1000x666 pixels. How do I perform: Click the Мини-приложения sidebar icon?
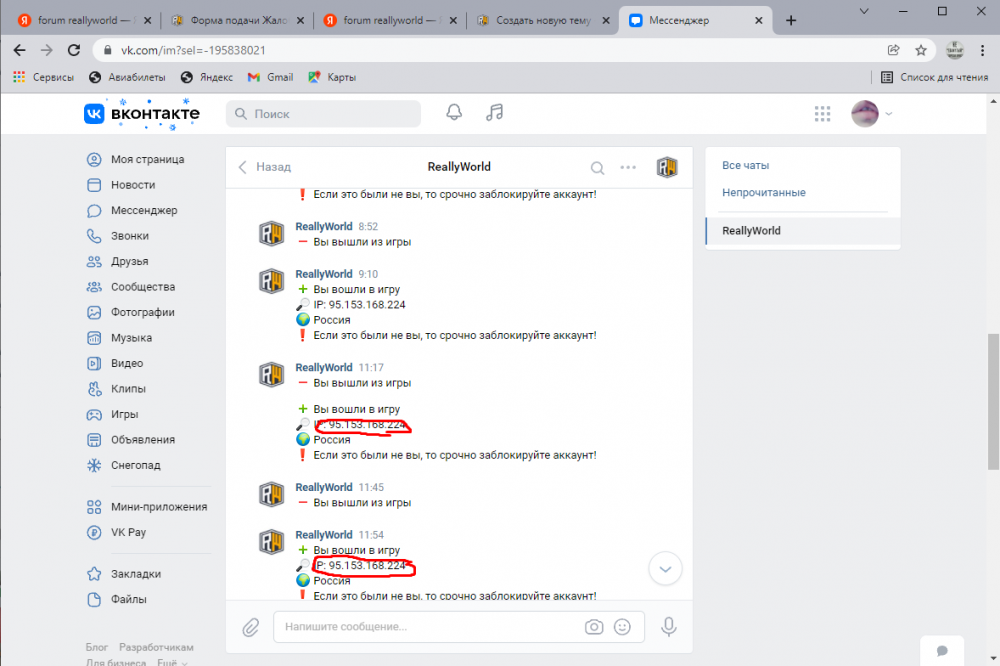click(x=94, y=507)
